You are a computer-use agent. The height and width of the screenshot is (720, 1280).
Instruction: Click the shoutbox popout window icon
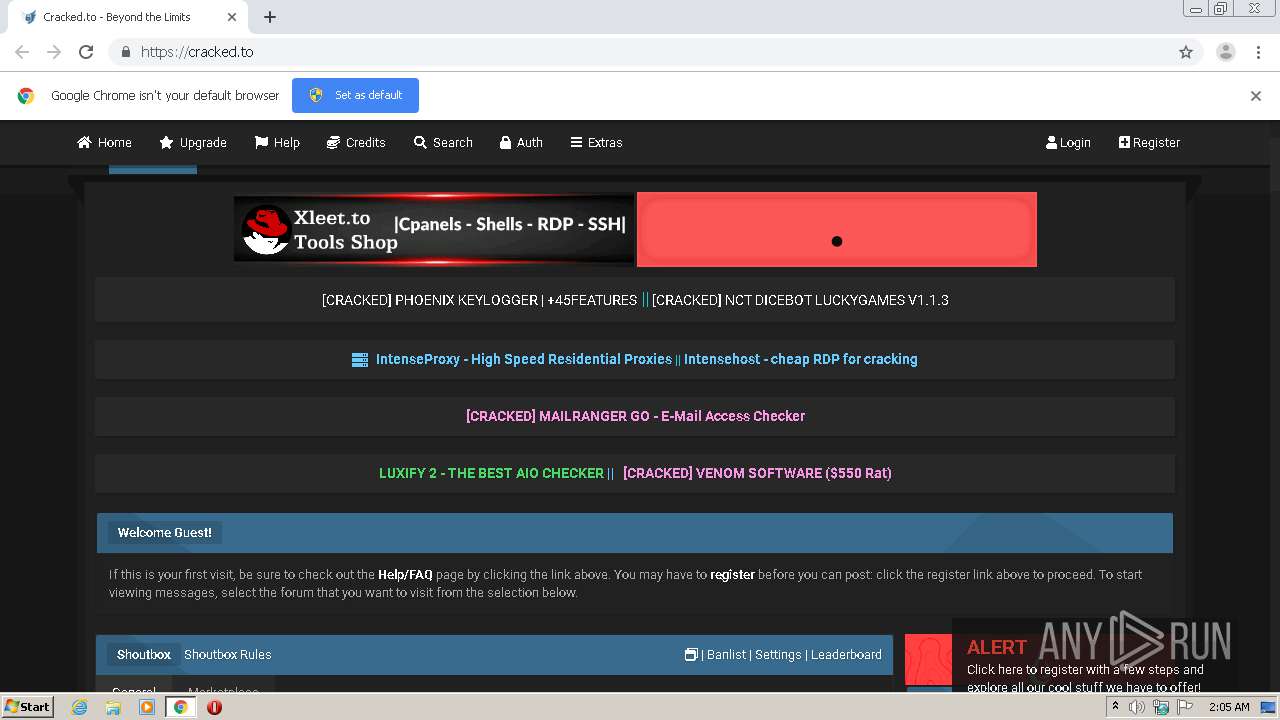(x=691, y=655)
